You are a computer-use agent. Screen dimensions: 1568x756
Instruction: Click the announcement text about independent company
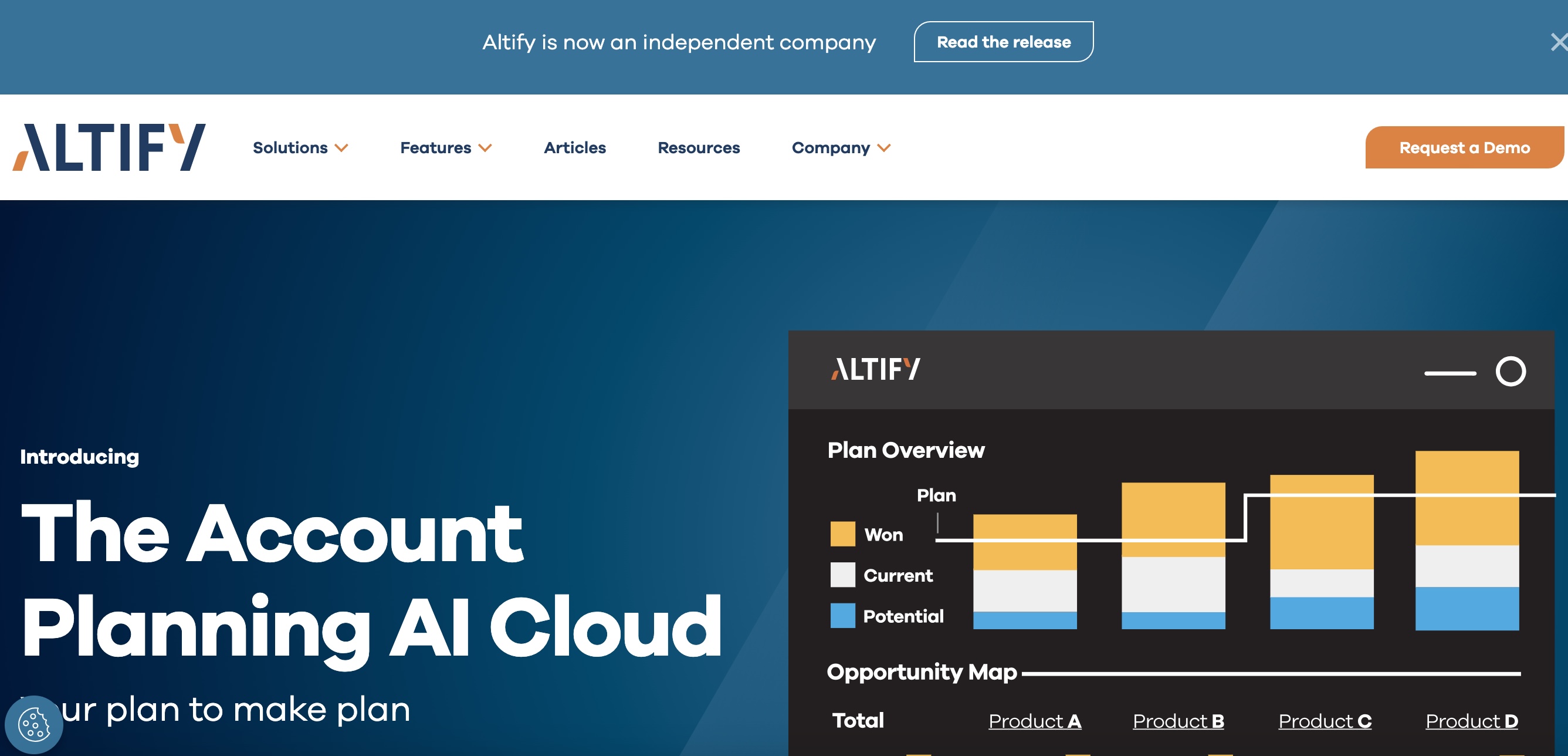coord(679,42)
